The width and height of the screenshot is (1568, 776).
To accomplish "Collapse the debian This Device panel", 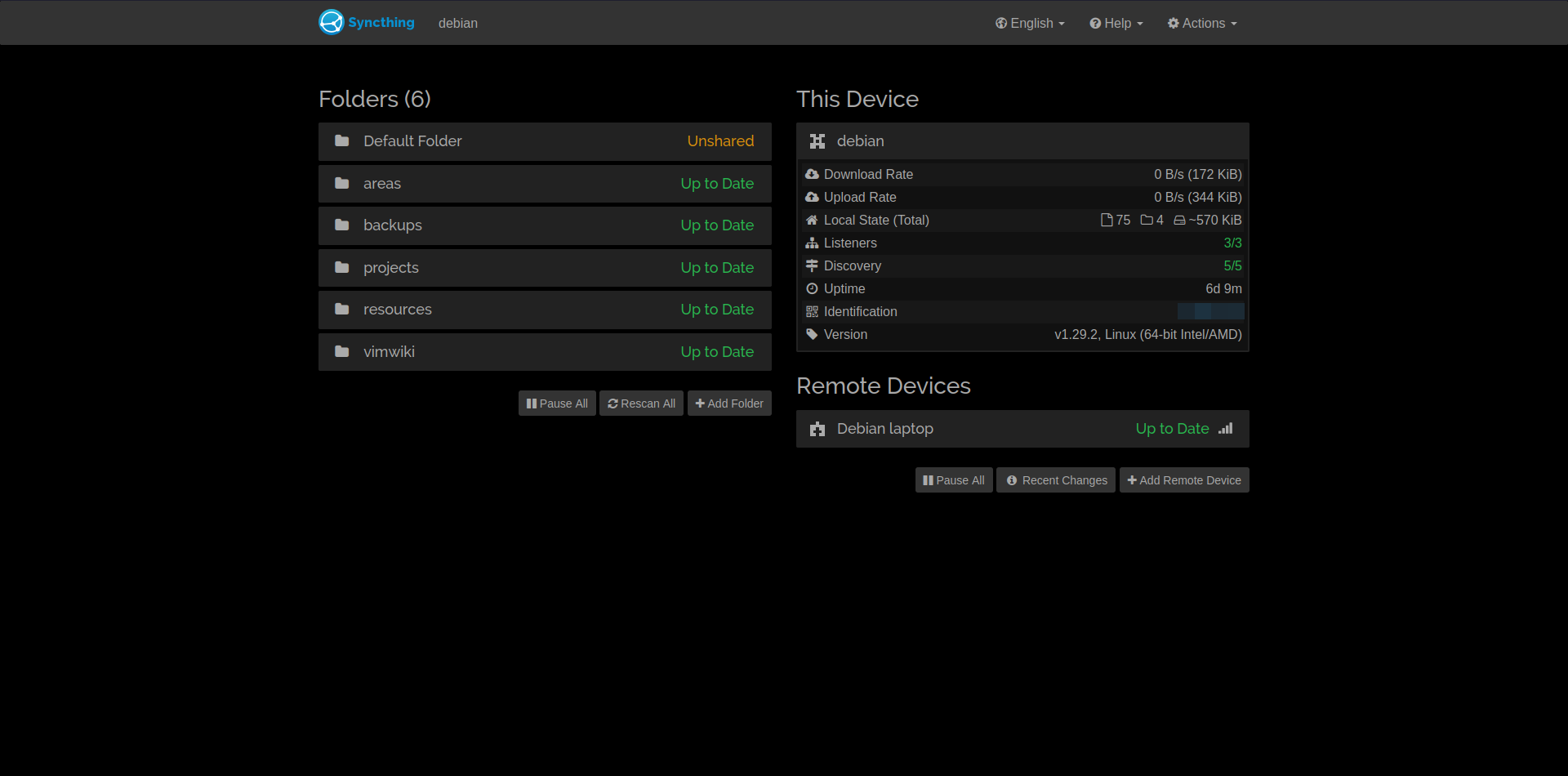I will pos(1022,141).
